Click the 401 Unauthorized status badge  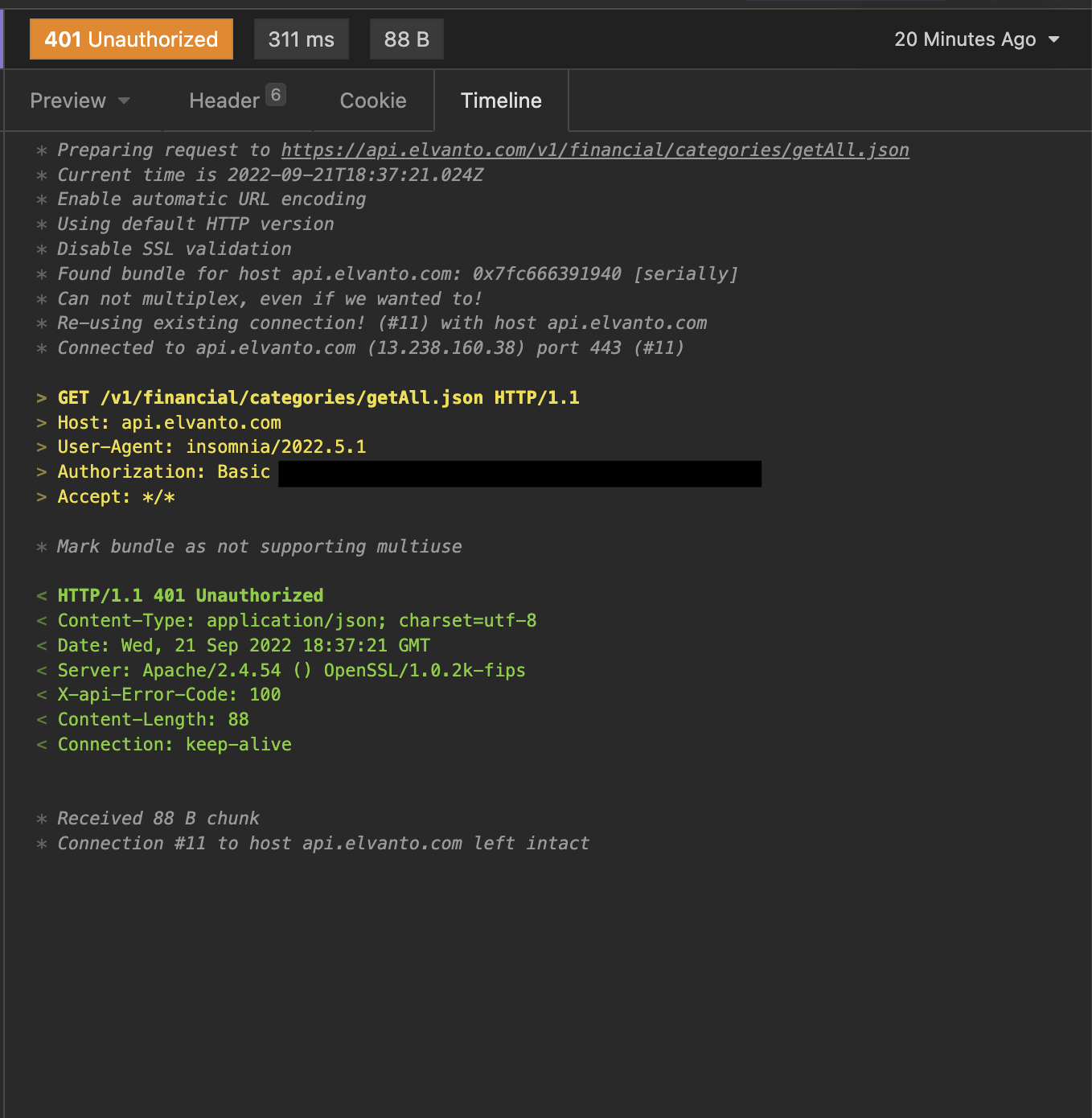(x=131, y=39)
